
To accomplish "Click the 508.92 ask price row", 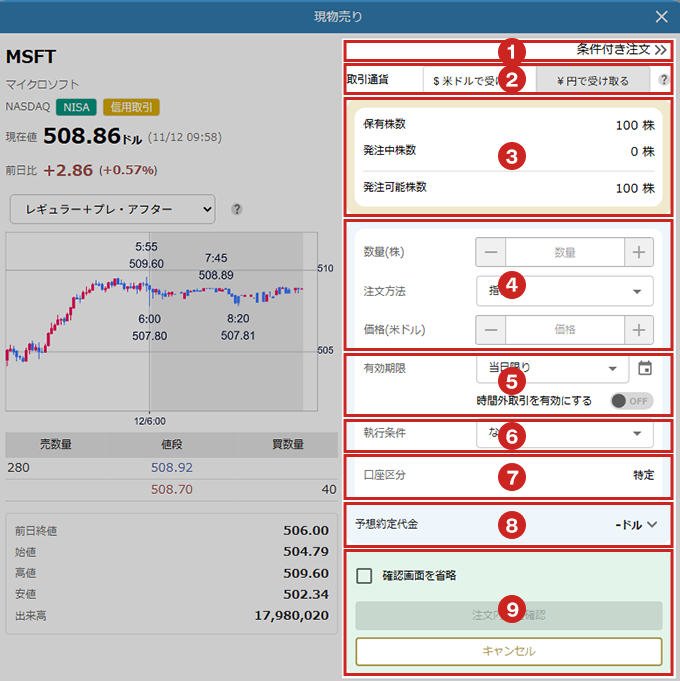I will click(172, 467).
